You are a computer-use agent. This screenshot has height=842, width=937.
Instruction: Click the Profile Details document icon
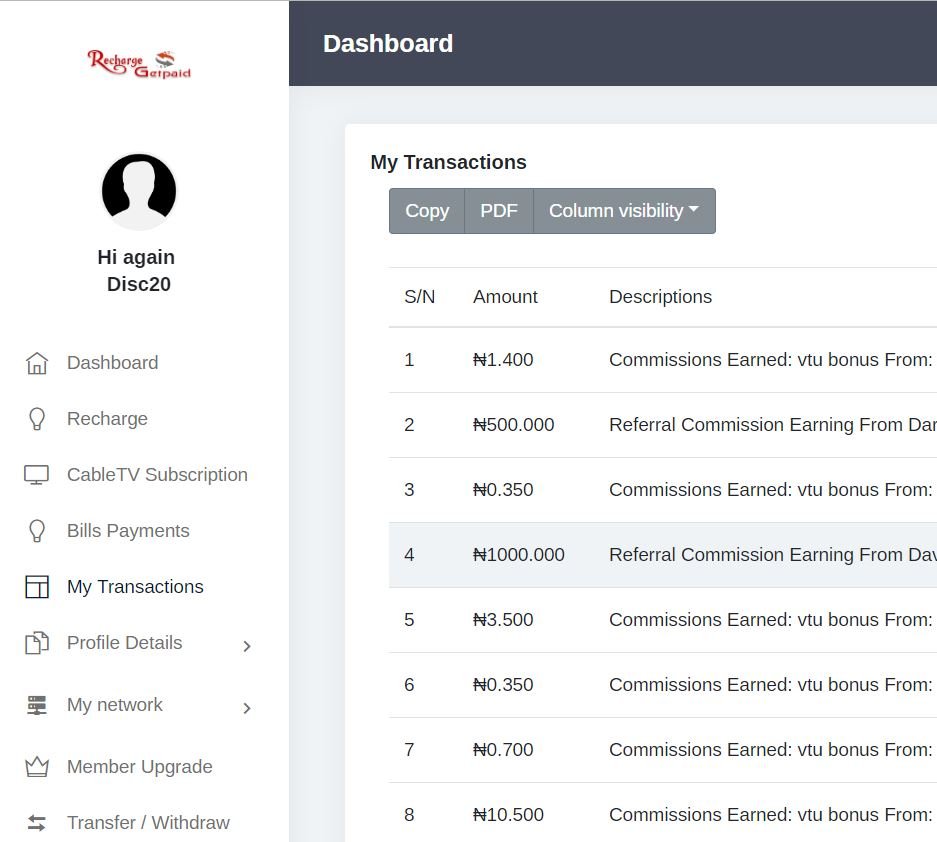pos(36,643)
